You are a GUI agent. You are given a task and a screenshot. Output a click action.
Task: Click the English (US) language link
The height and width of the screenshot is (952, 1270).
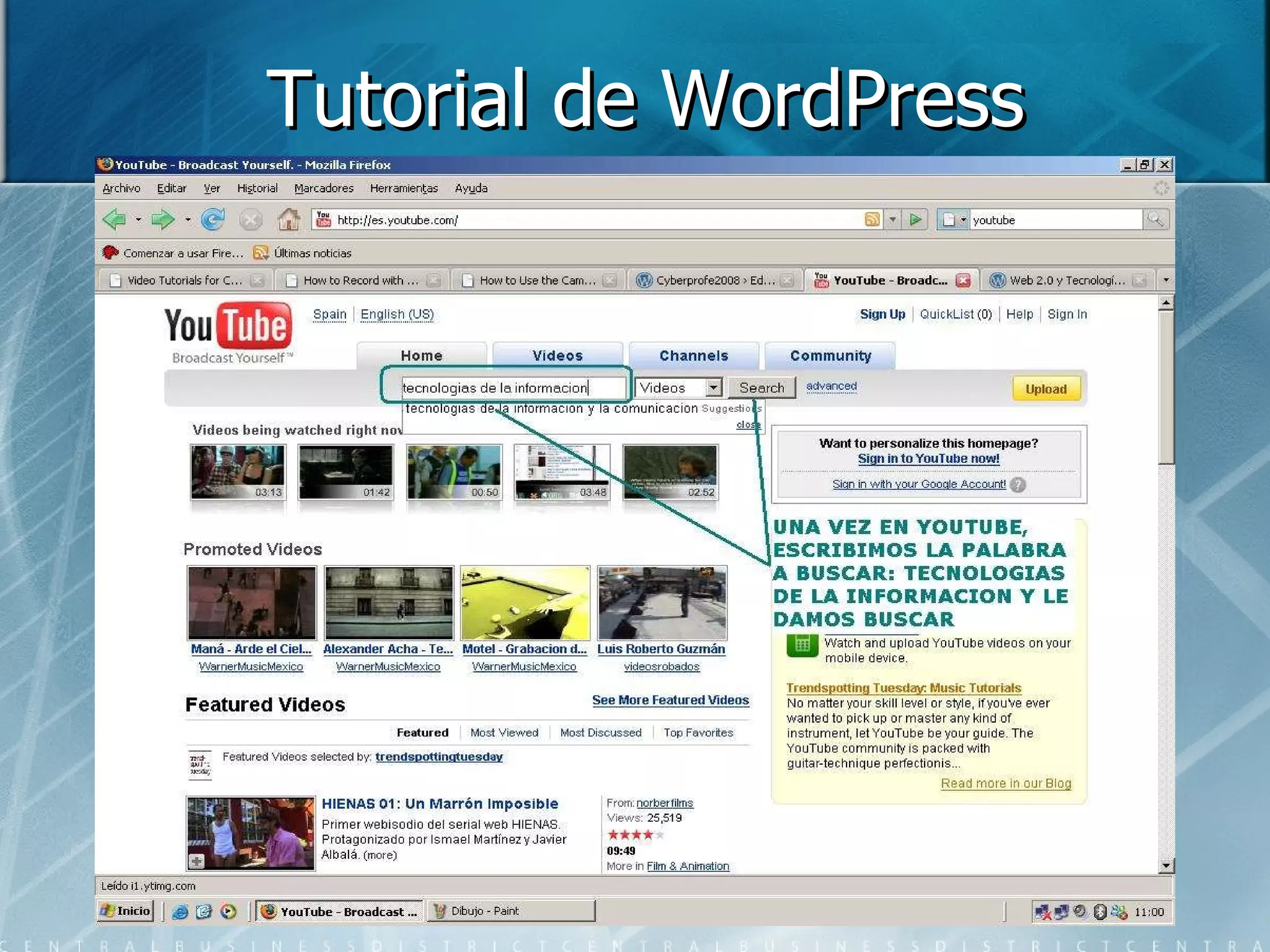click(x=397, y=314)
